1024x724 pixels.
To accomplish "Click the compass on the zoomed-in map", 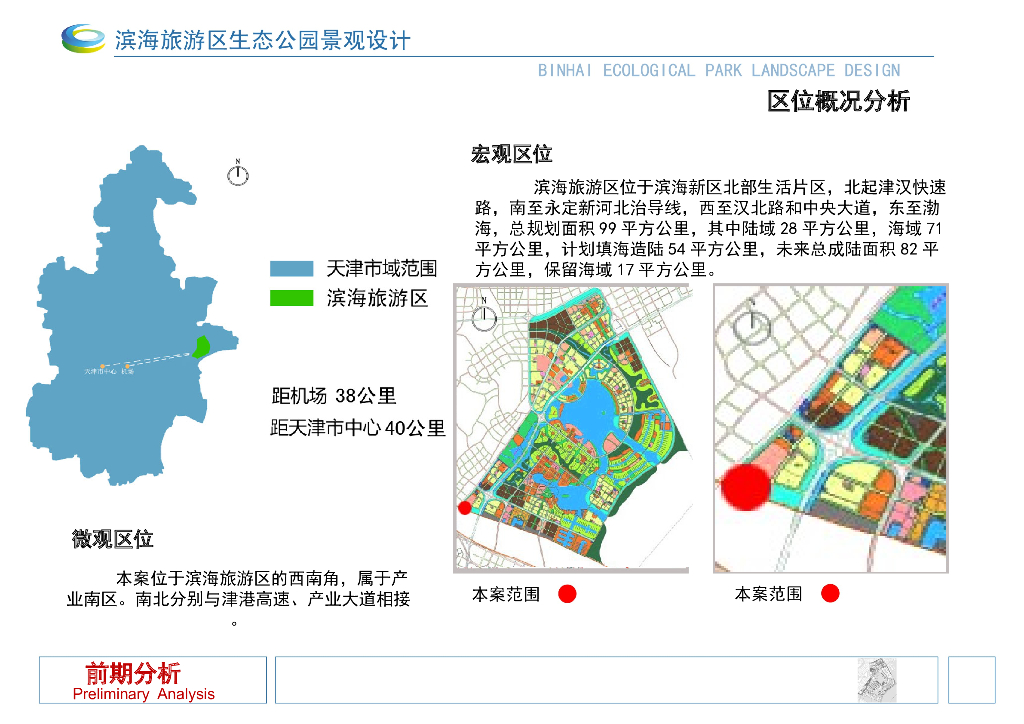I will pyautogui.click(x=752, y=323).
